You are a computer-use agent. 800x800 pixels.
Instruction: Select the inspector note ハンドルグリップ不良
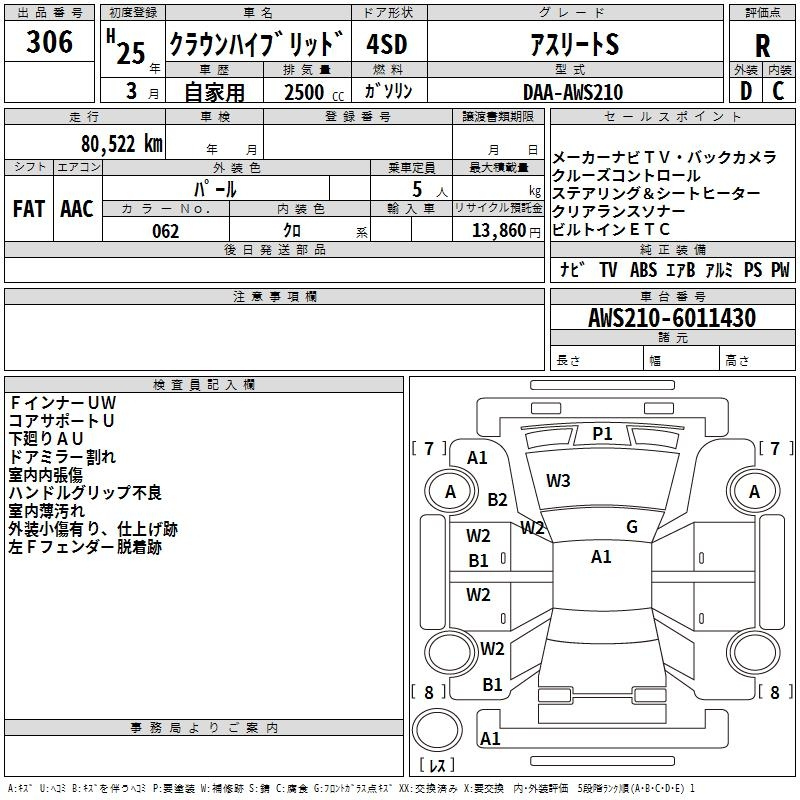pyautogui.click(x=85, y=492)
